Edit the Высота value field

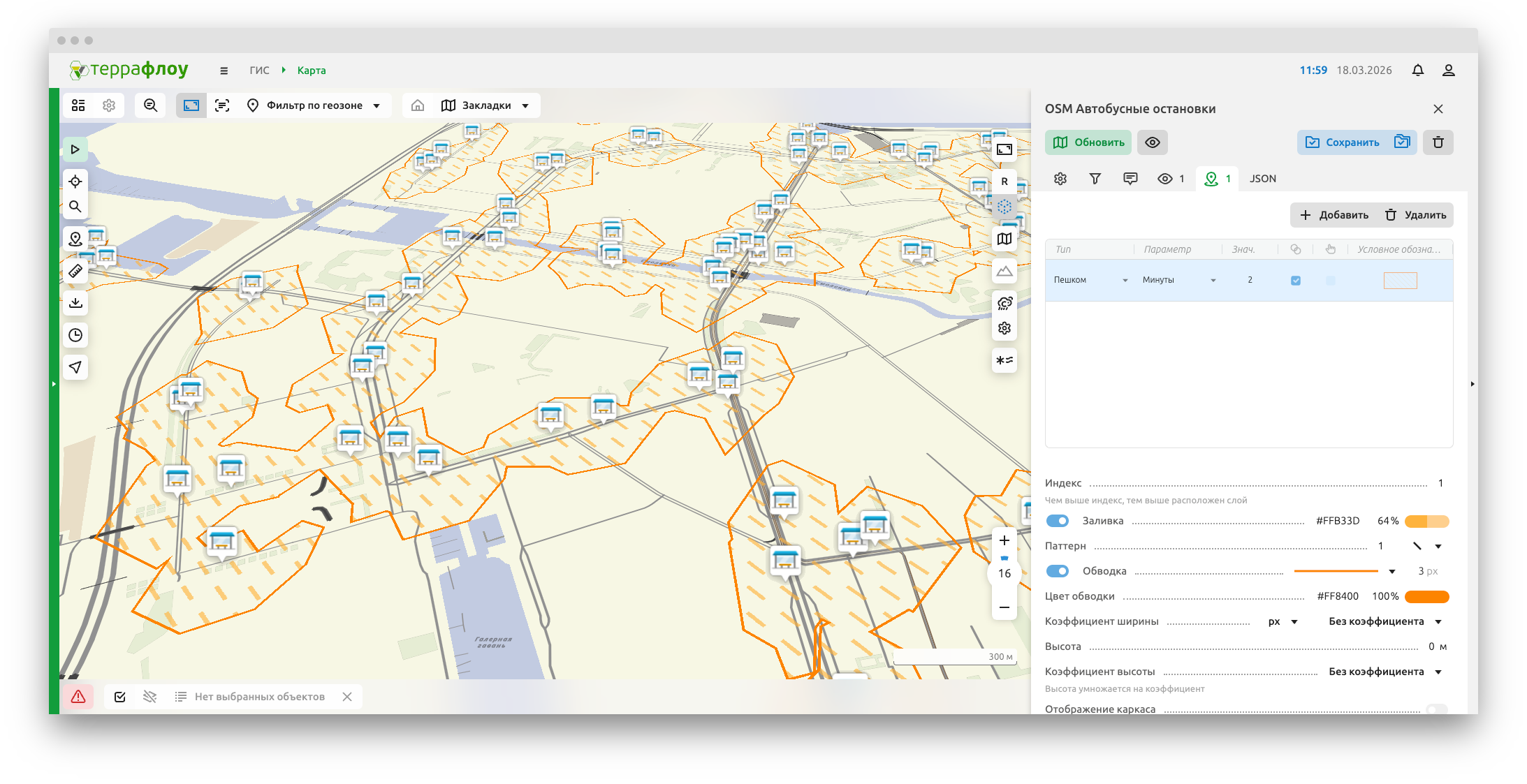pos(1432,646)
